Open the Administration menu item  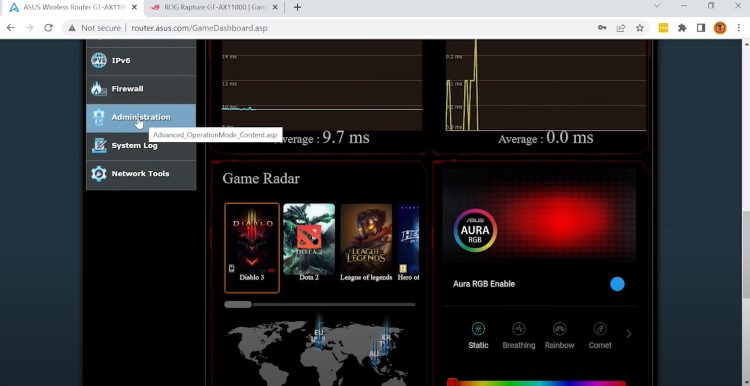141,118
